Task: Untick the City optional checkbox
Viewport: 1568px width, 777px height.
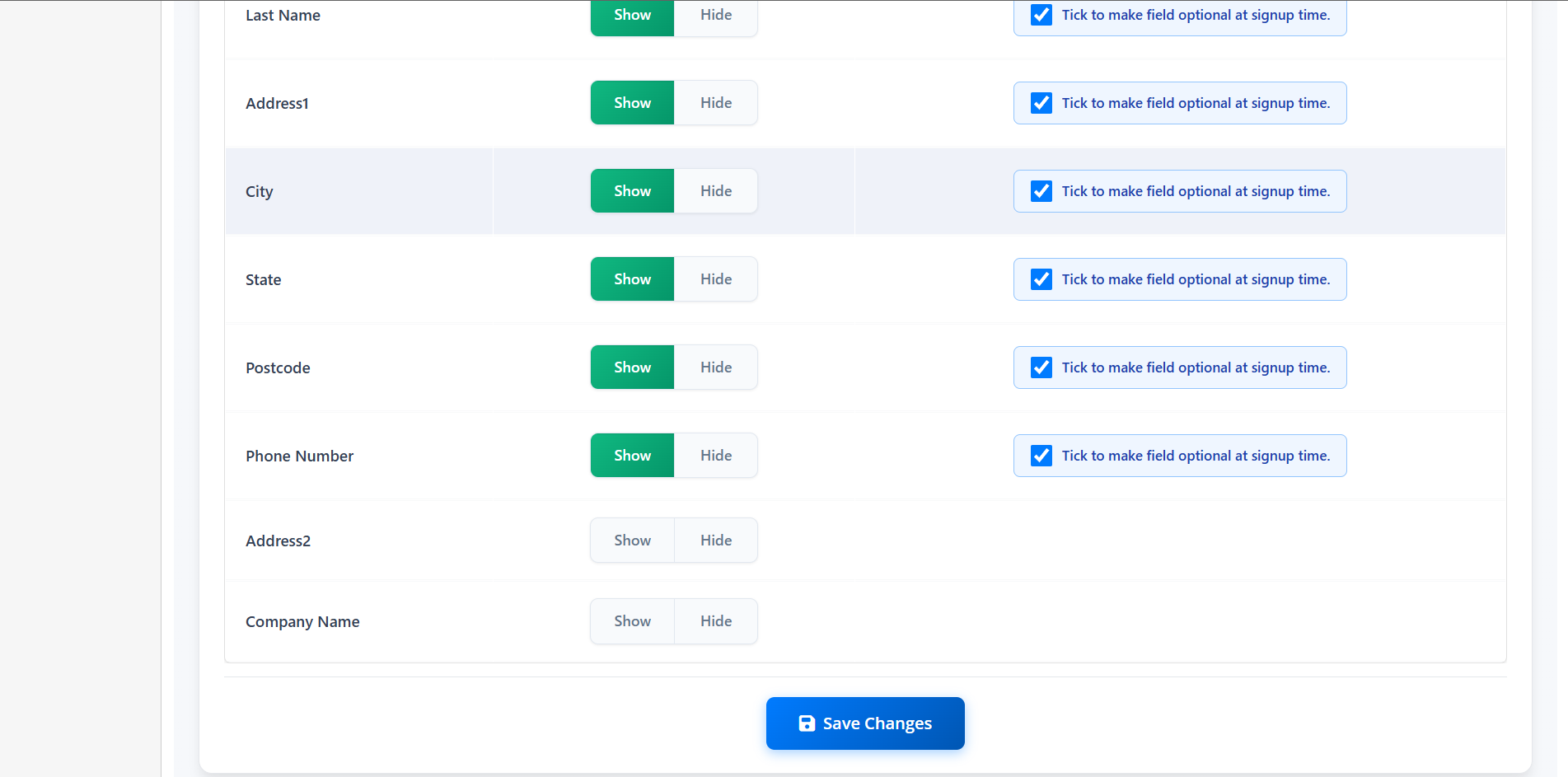Action: point(1041,190)
